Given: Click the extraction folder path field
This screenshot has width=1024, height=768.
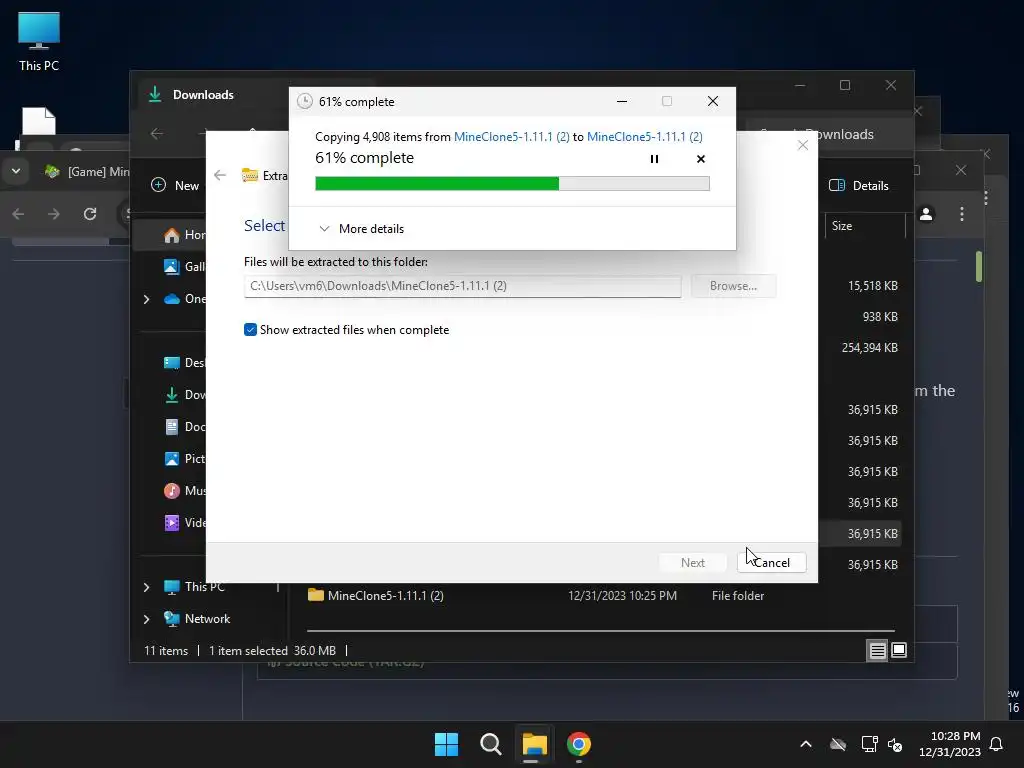Looking at the screenshot, I should 462,286.
